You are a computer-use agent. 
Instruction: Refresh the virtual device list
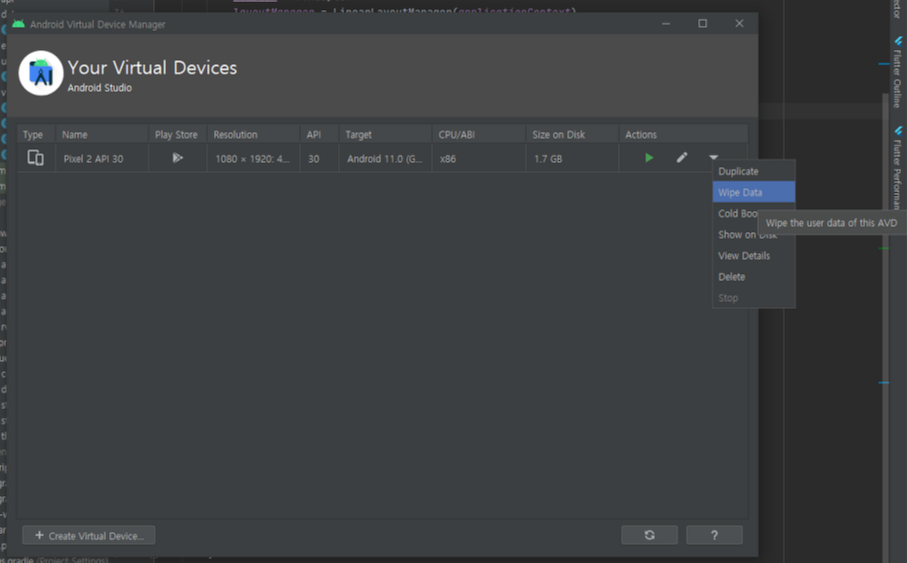point(649,535)
